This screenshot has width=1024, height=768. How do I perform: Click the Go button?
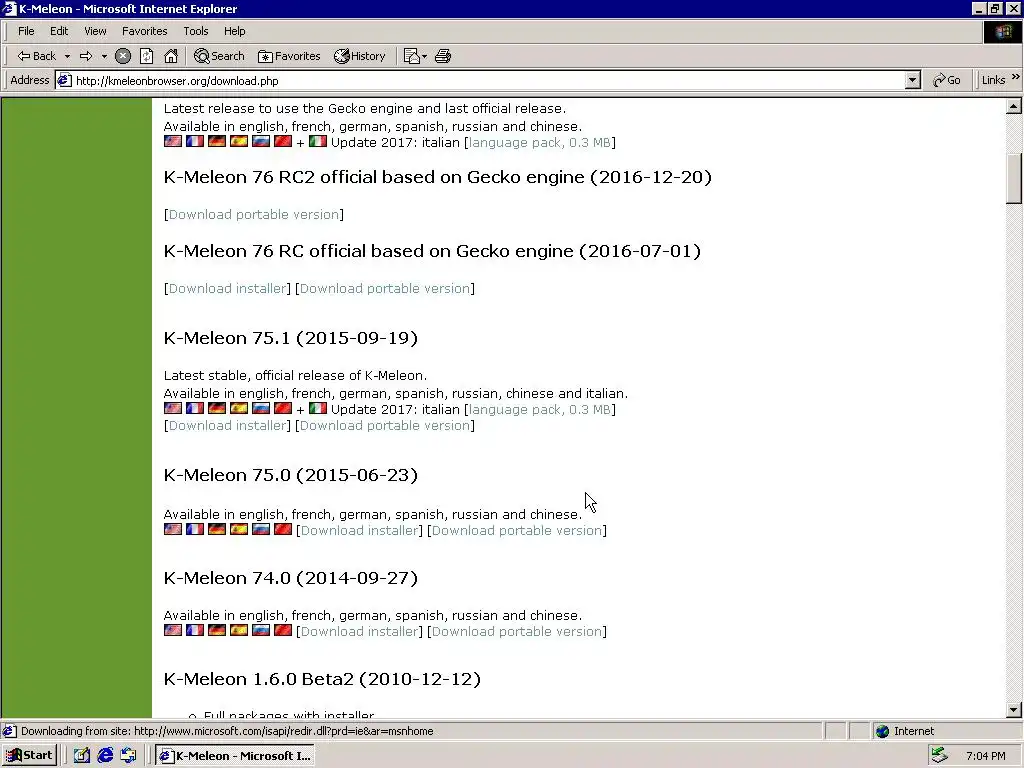click(x=947, y=80)
